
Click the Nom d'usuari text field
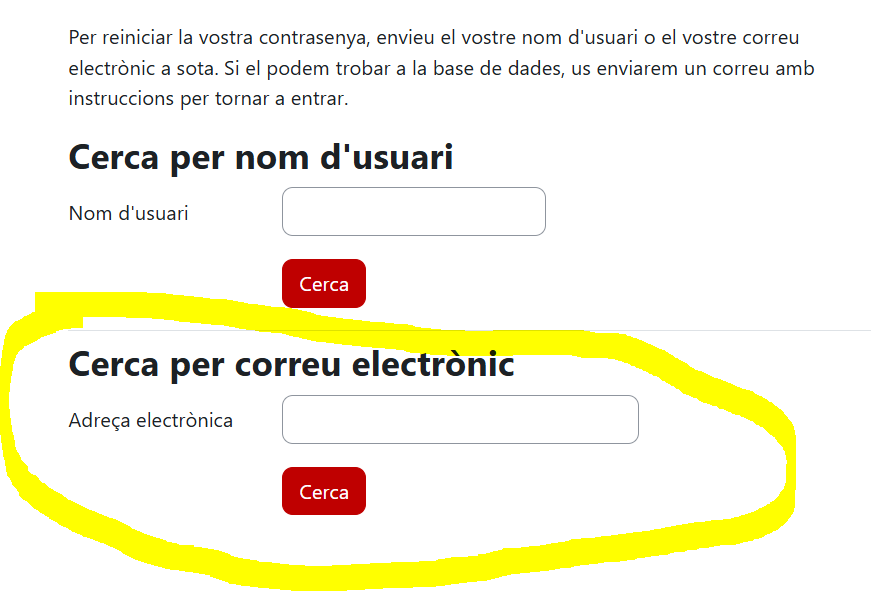pos(413,212)
